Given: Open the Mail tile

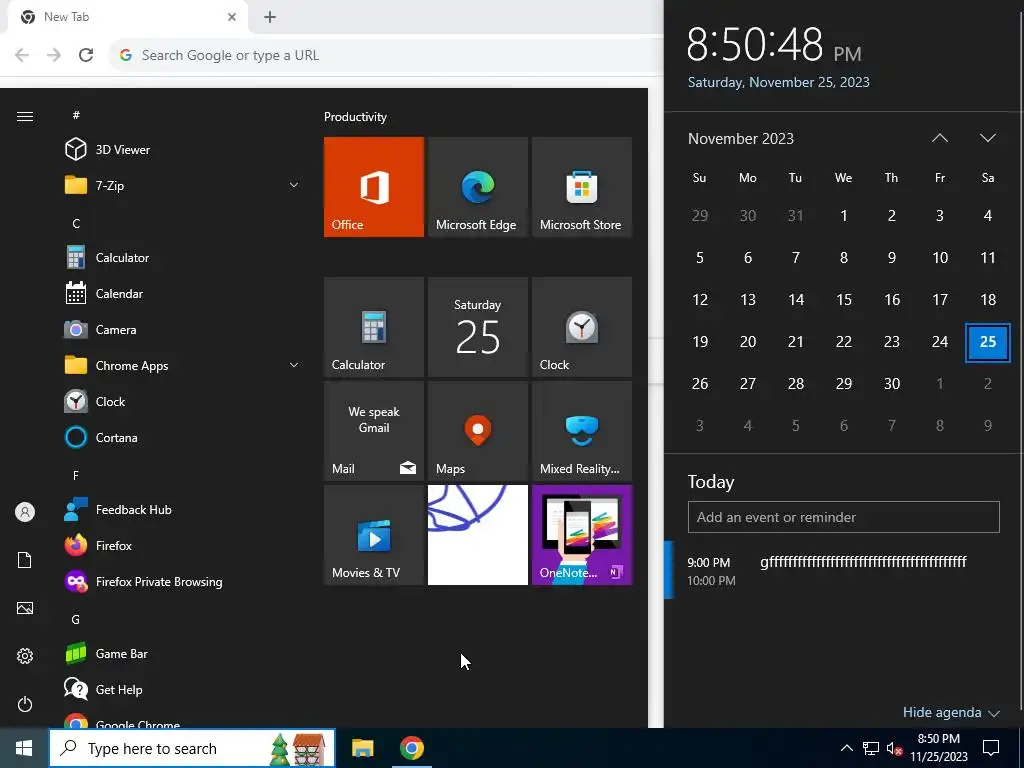Looking at the screenshot, I should pos(374,431).
